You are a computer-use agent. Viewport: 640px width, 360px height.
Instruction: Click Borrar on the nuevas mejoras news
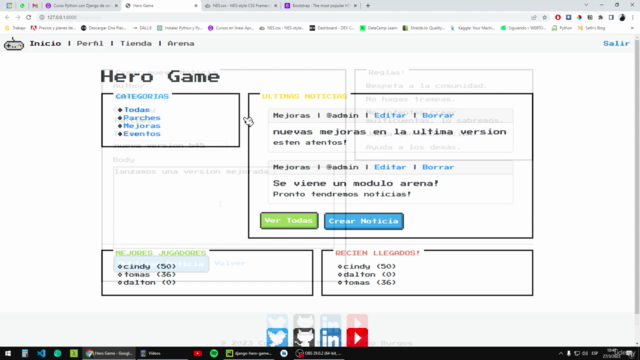point(438,116)
